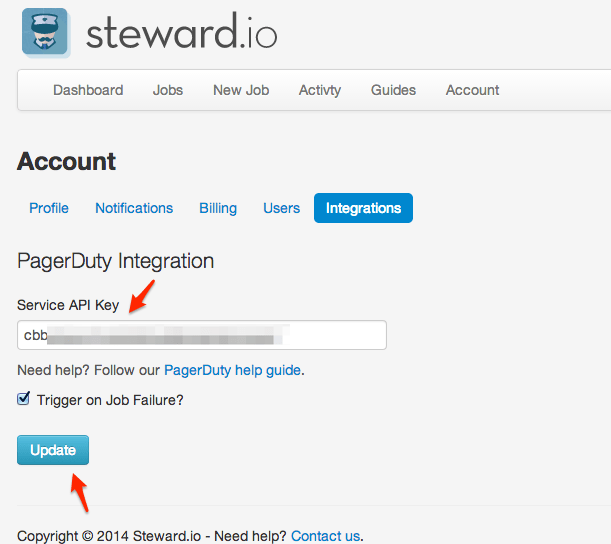The width and height of the screenshot is (611, 544).
Task: Click the Service API Key label
Action: [x=68, y=305]
